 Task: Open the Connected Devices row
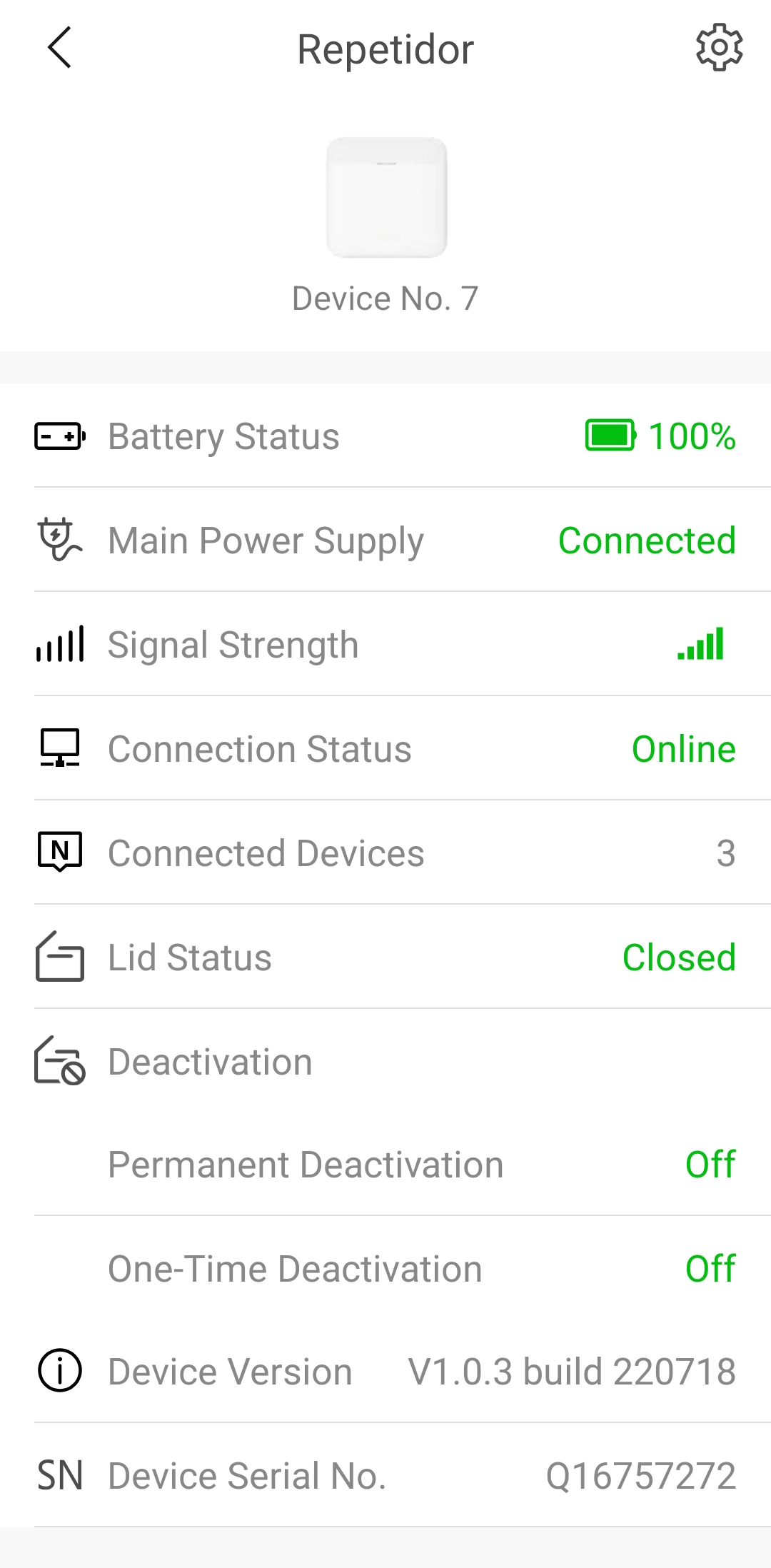(385, 853)
